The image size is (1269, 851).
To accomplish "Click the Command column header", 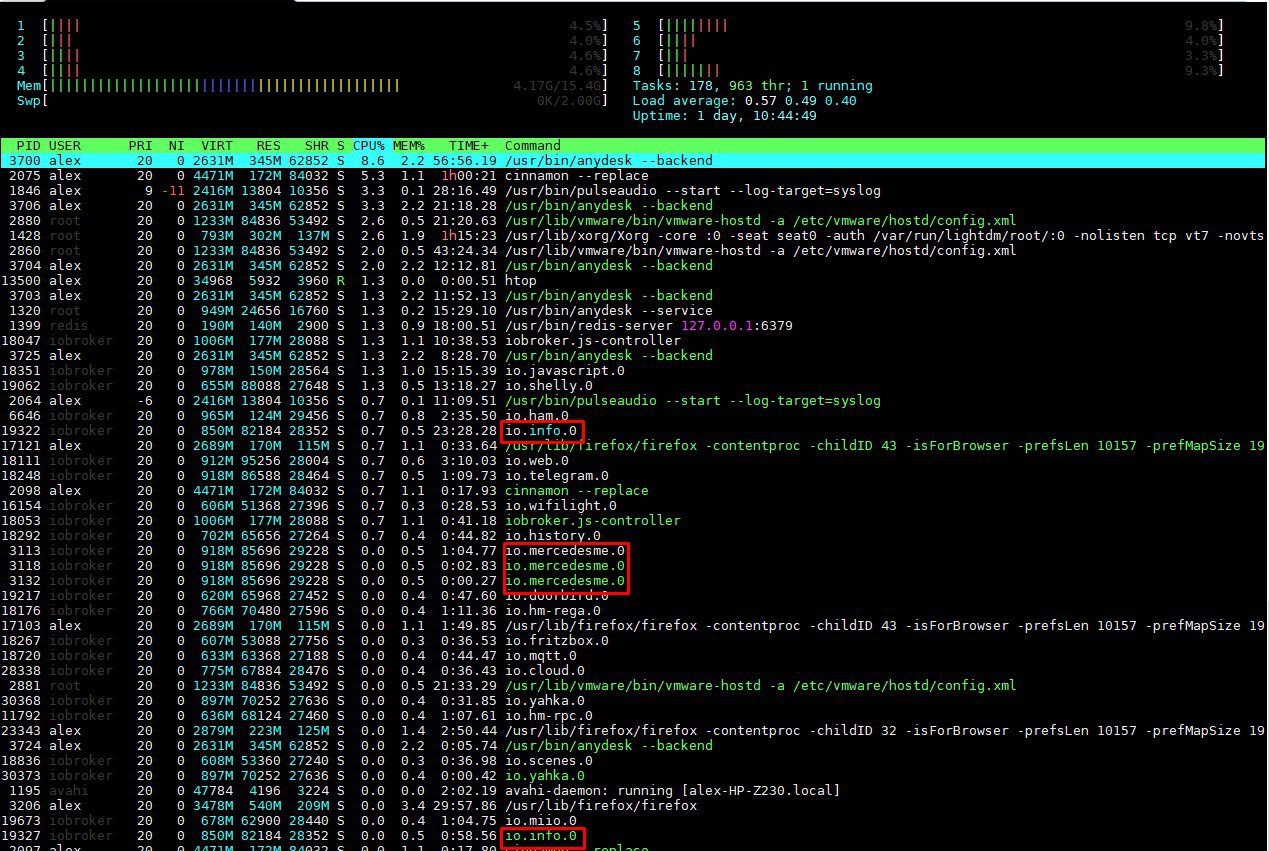I will [x=533, y=145].
